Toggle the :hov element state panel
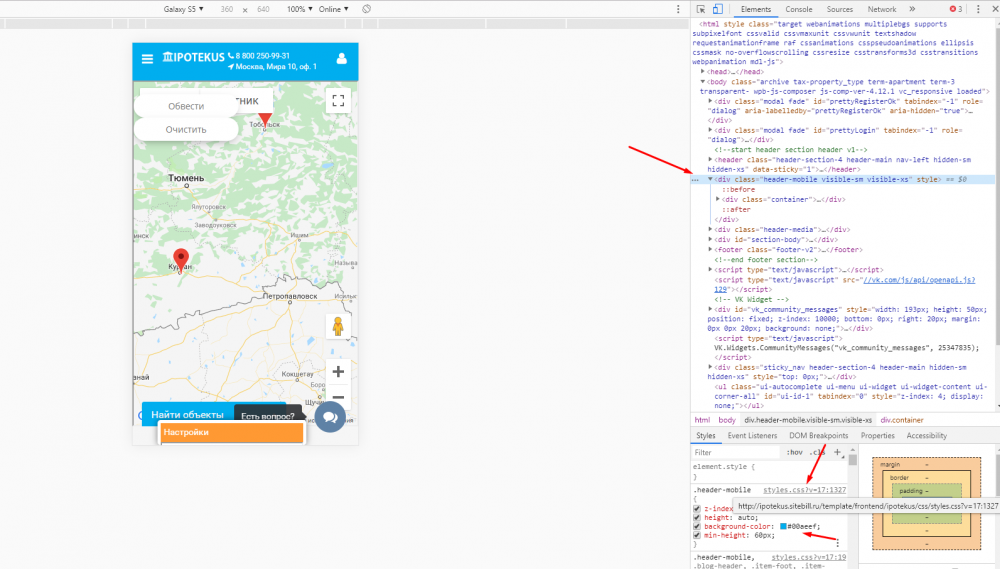The height and width of the screenshot is (569, 1000). (x=795, y=452)
